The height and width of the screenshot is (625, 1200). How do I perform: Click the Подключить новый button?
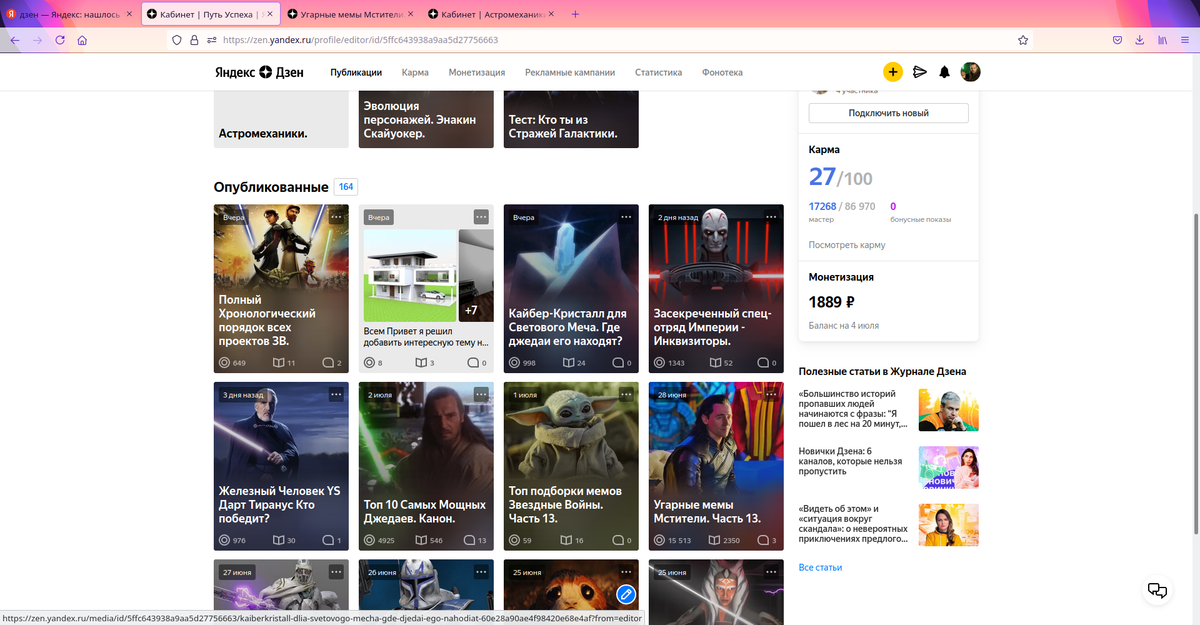click(888, 113)
